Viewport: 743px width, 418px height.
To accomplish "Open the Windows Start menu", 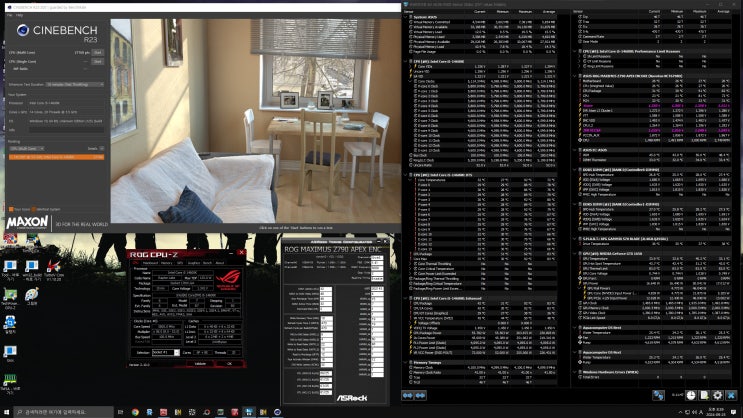I will (x=6, y=412).
